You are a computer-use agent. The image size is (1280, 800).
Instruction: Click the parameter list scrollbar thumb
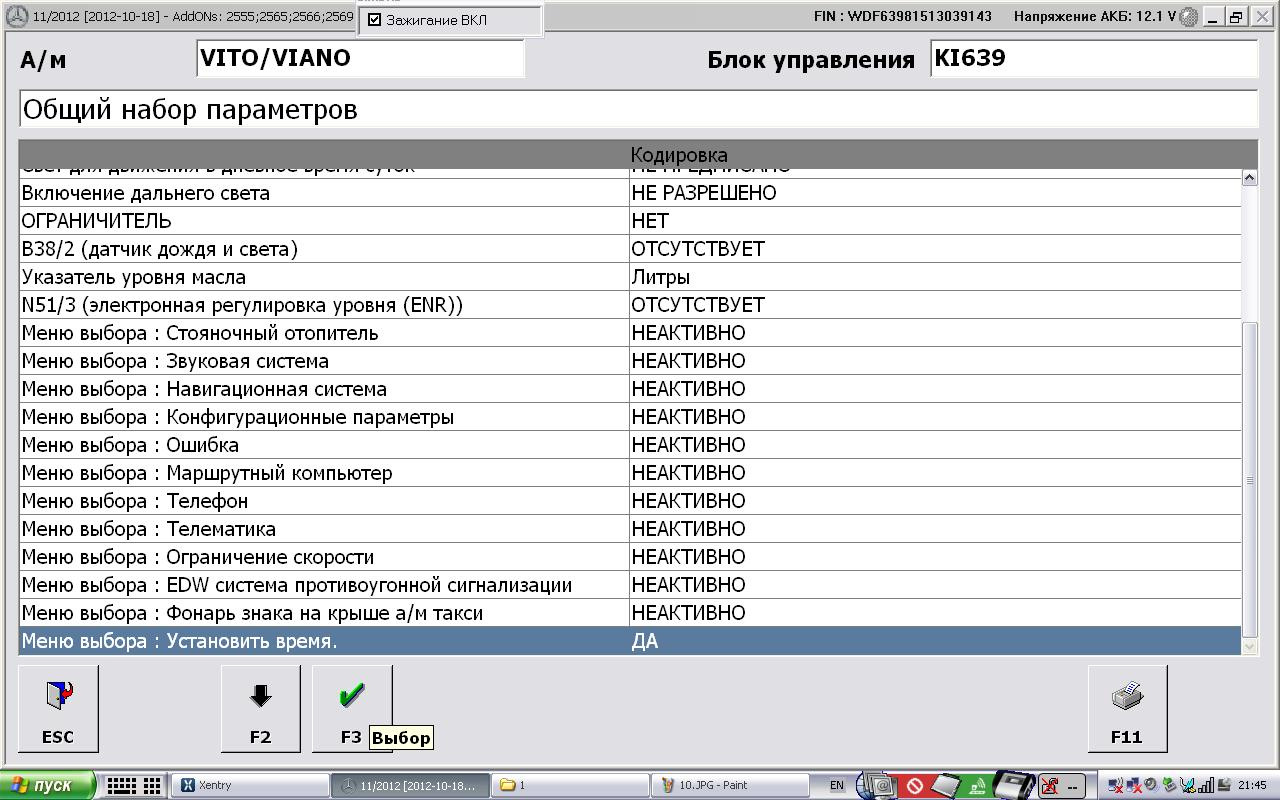[x=1249, y=480]
